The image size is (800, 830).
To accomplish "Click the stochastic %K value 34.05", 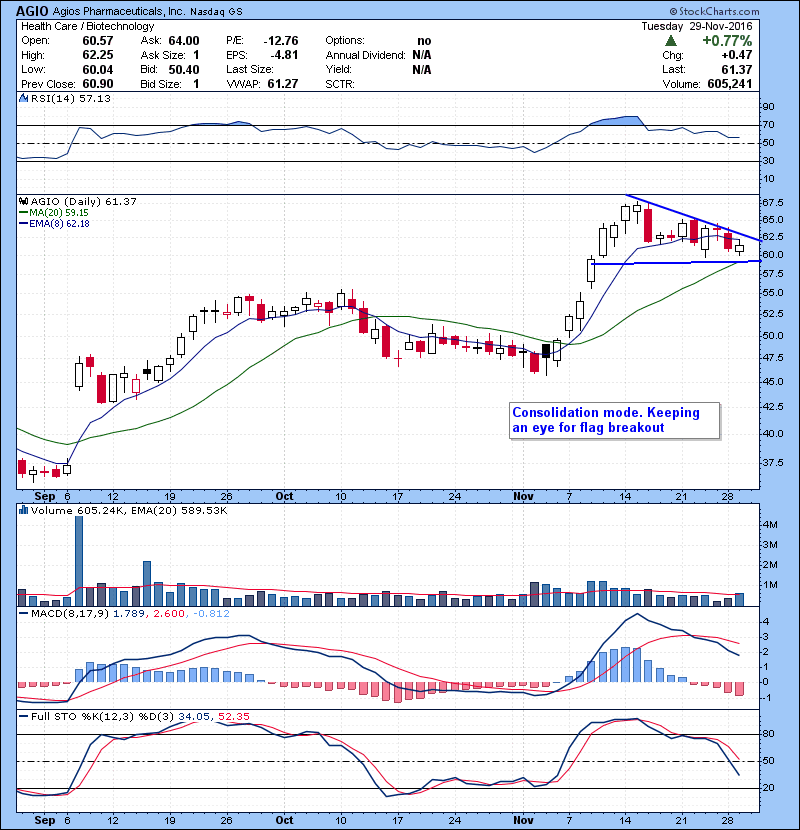I will tap(194, 717).
